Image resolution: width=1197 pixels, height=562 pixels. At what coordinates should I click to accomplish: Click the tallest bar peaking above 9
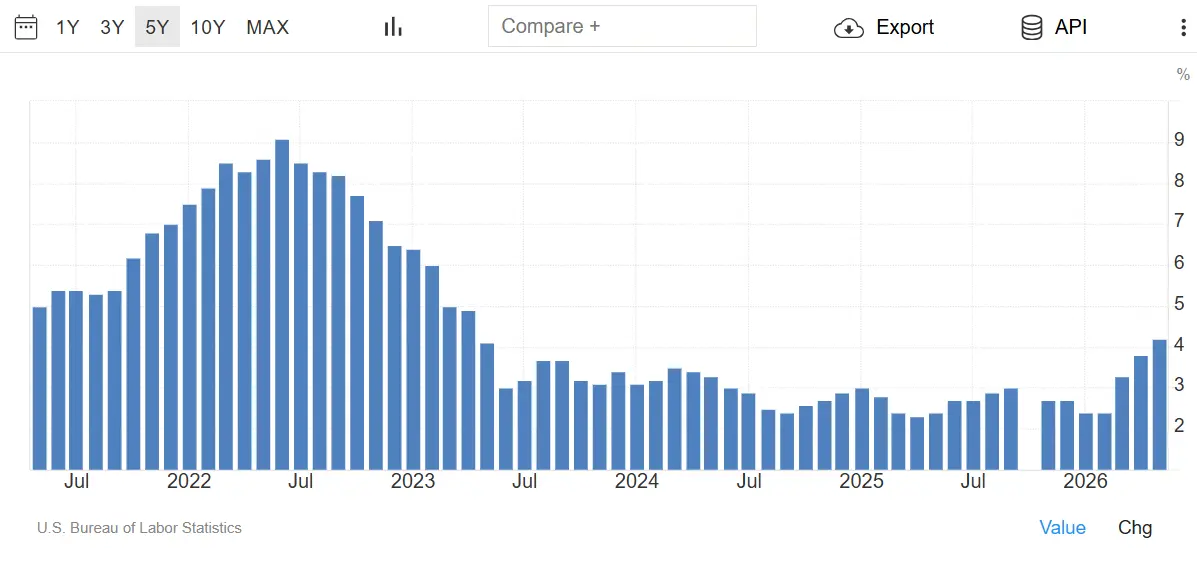(282, 305)
